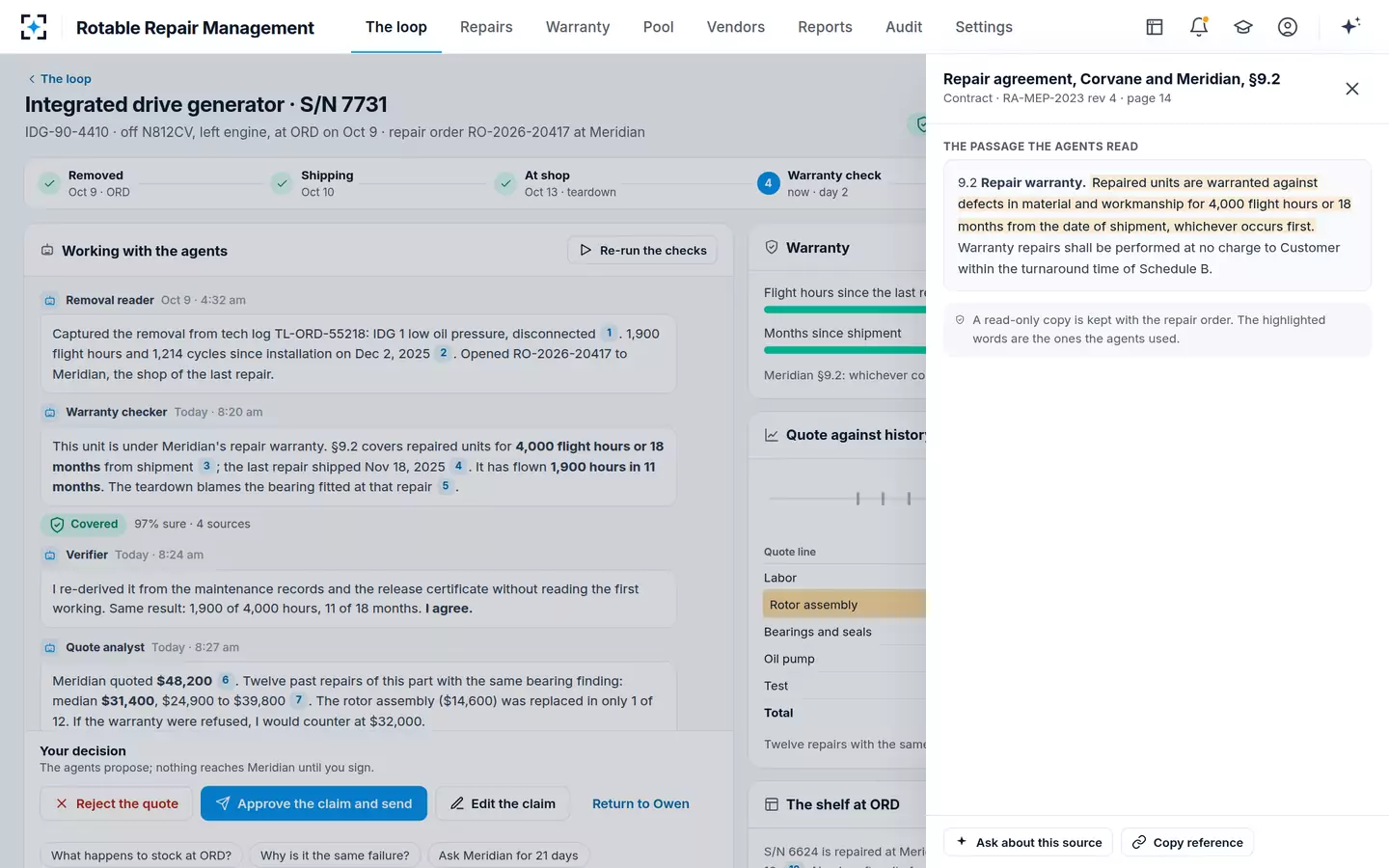Select the Rotor assembly quote line

point(844,605)
